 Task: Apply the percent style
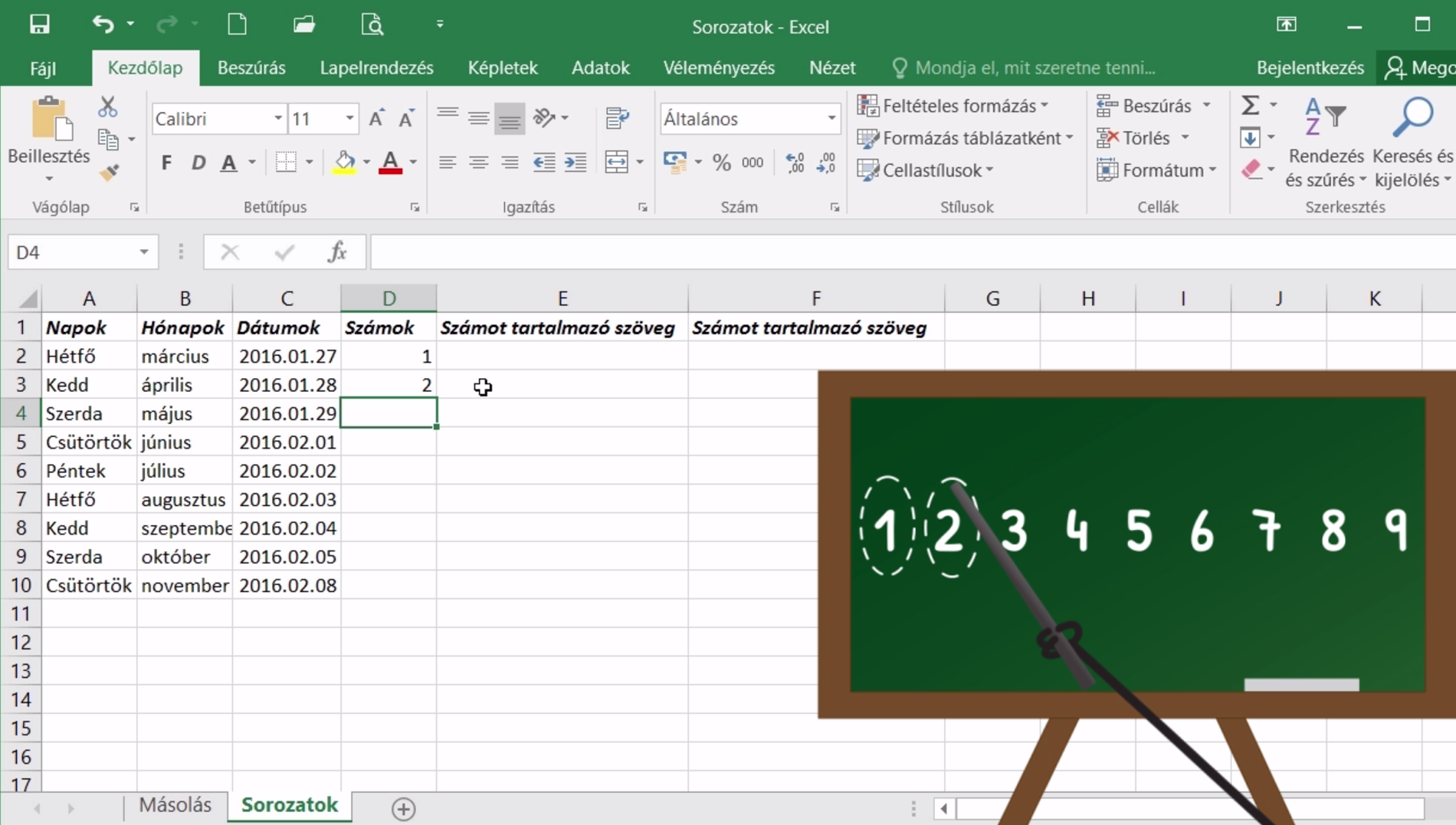click(721, 163)
